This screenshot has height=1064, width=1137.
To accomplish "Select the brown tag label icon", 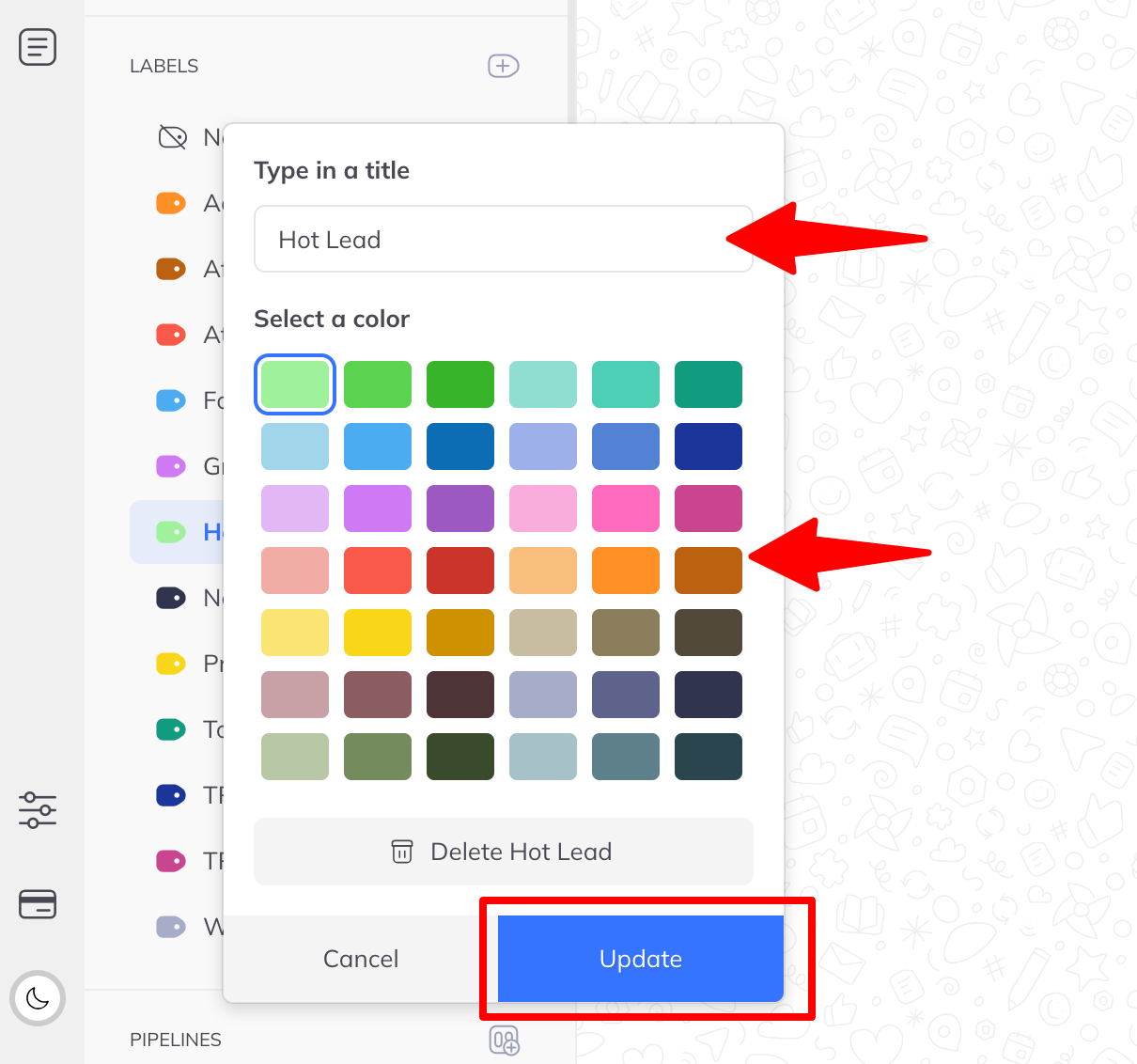I will point(171,269).
